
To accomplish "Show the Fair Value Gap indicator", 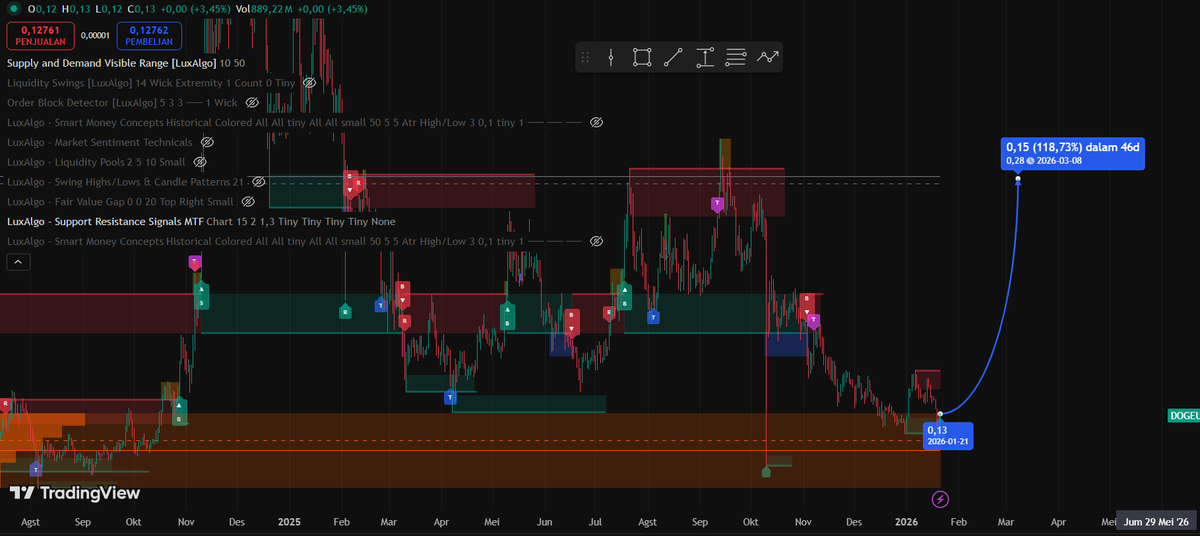I will [x=248, y=202].
